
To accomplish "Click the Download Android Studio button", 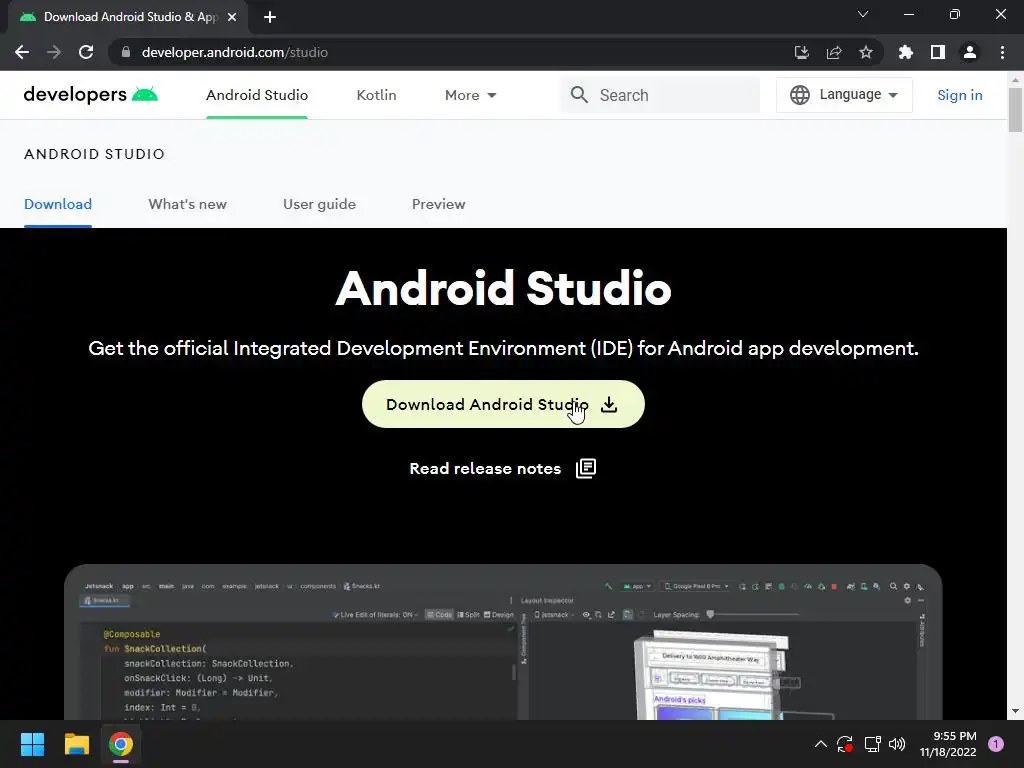I will [503, 404].
